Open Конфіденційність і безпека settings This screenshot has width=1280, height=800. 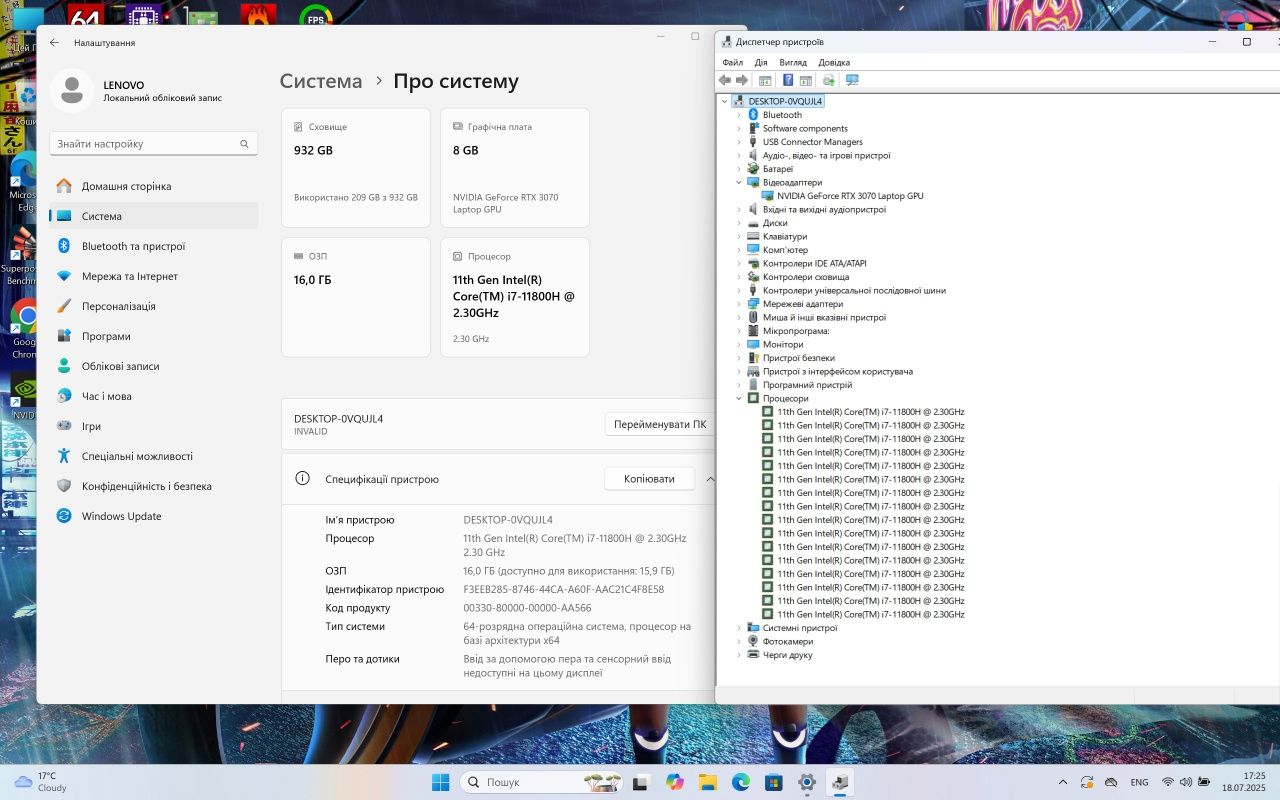(x=154, y=486)
